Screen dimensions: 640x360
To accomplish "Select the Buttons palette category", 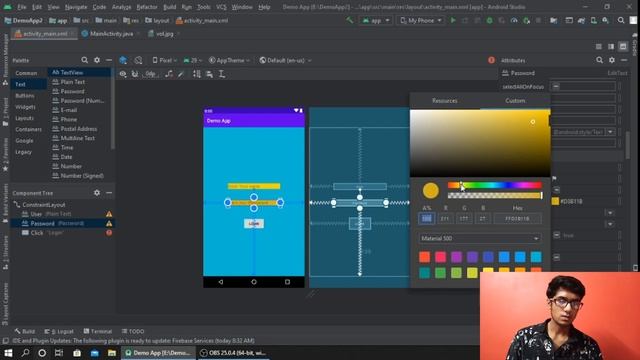I will click(x=25, y=96).
